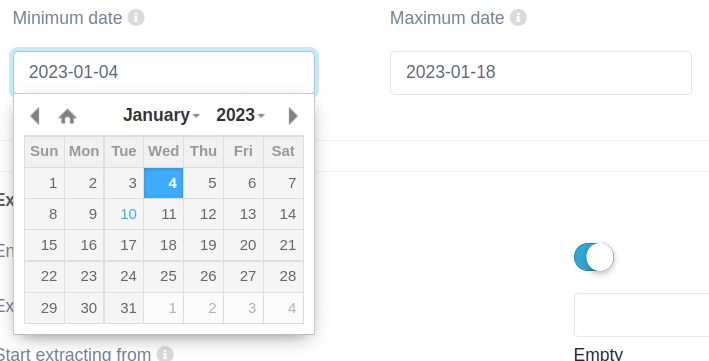
Task: Pick Saturday January 28
Action: point(284,276)
